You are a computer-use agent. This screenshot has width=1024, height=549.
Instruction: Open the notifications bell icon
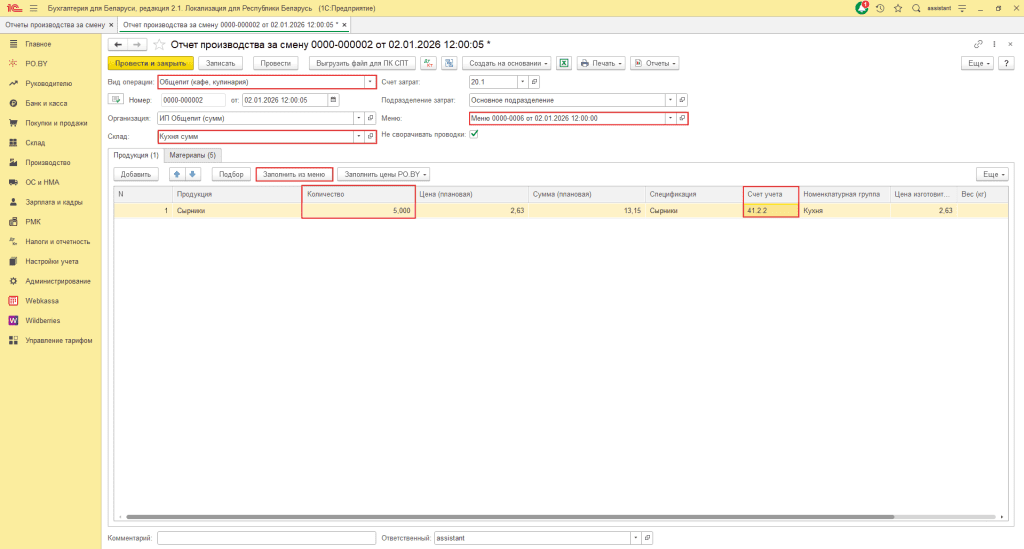tap(862, 8)
